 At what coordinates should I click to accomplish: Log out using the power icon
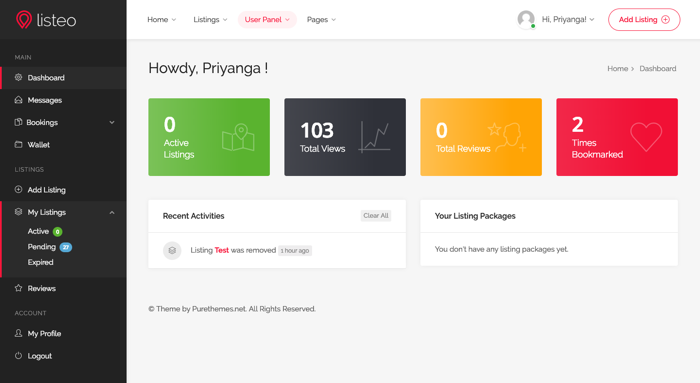coord(18,356)
